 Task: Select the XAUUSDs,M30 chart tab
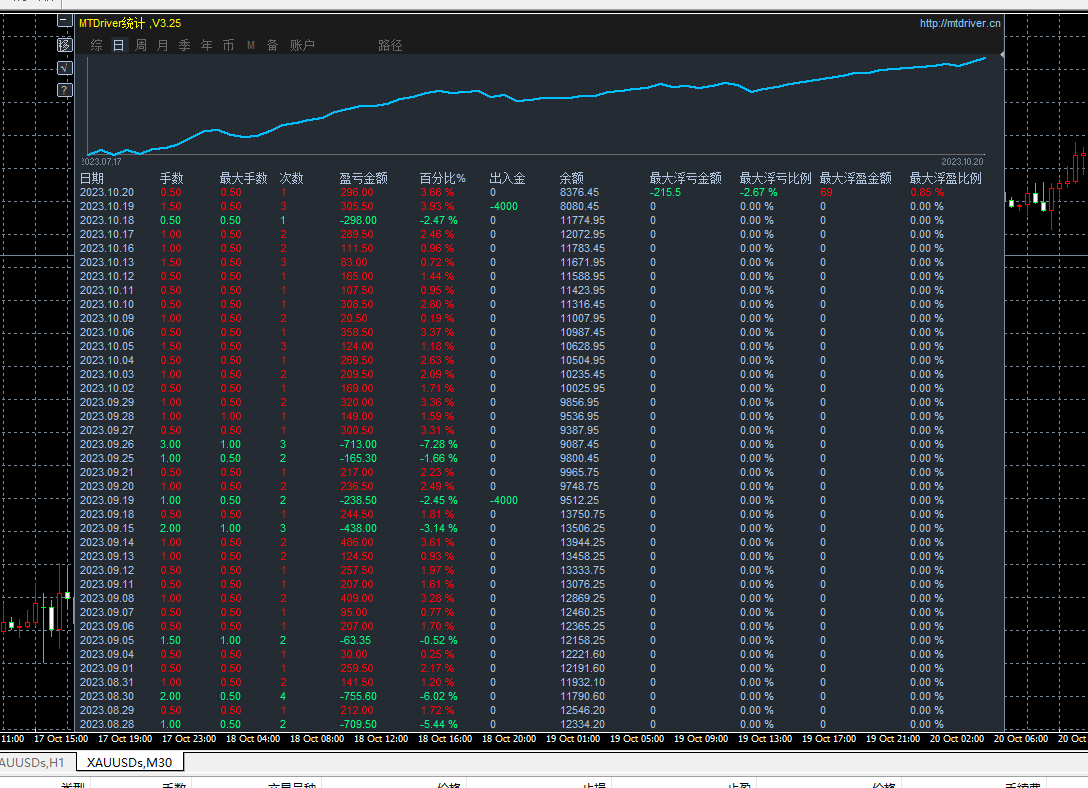(x=130, y=763)
